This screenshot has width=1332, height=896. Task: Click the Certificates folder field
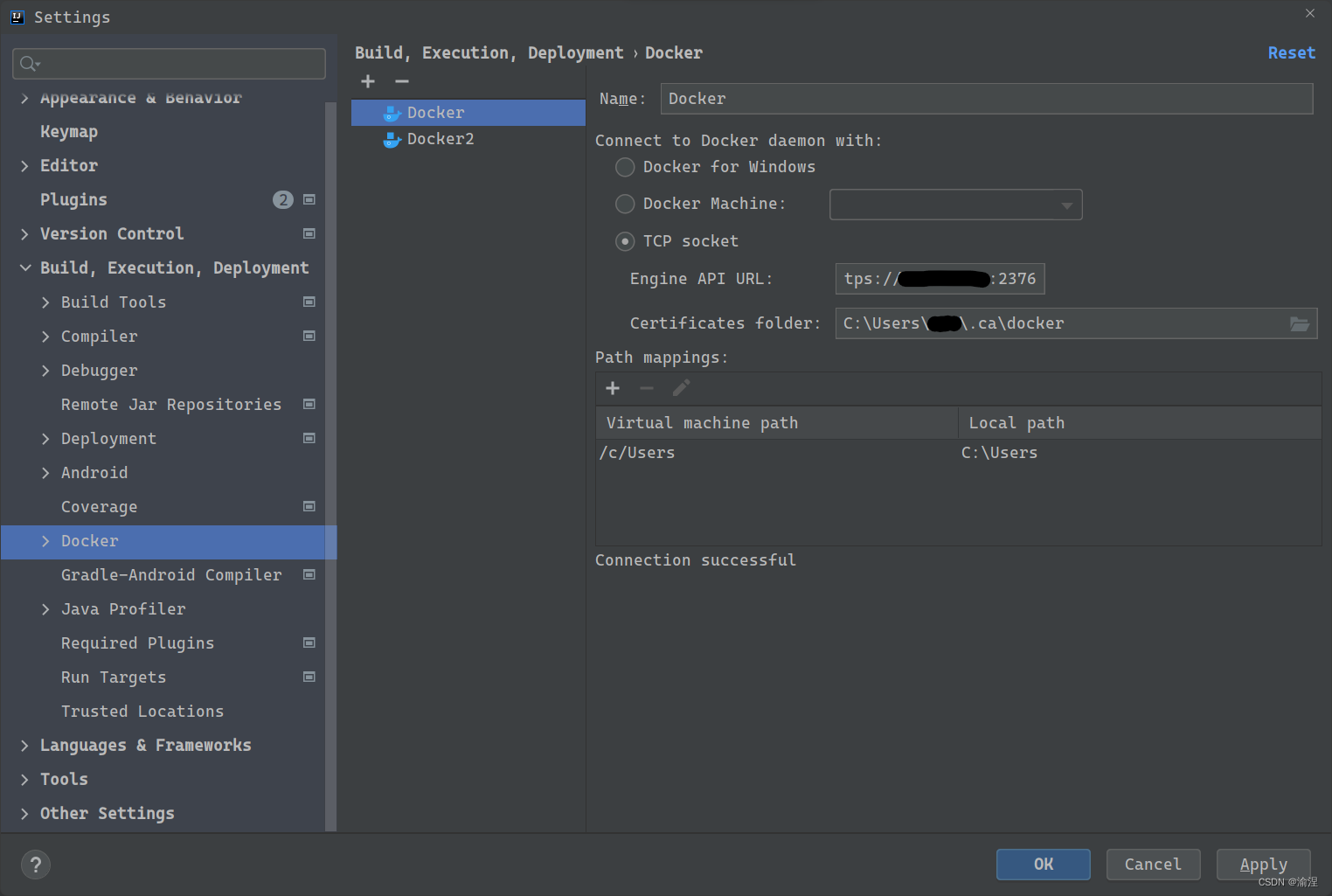pyautogui.click(x=1076, y=323)
